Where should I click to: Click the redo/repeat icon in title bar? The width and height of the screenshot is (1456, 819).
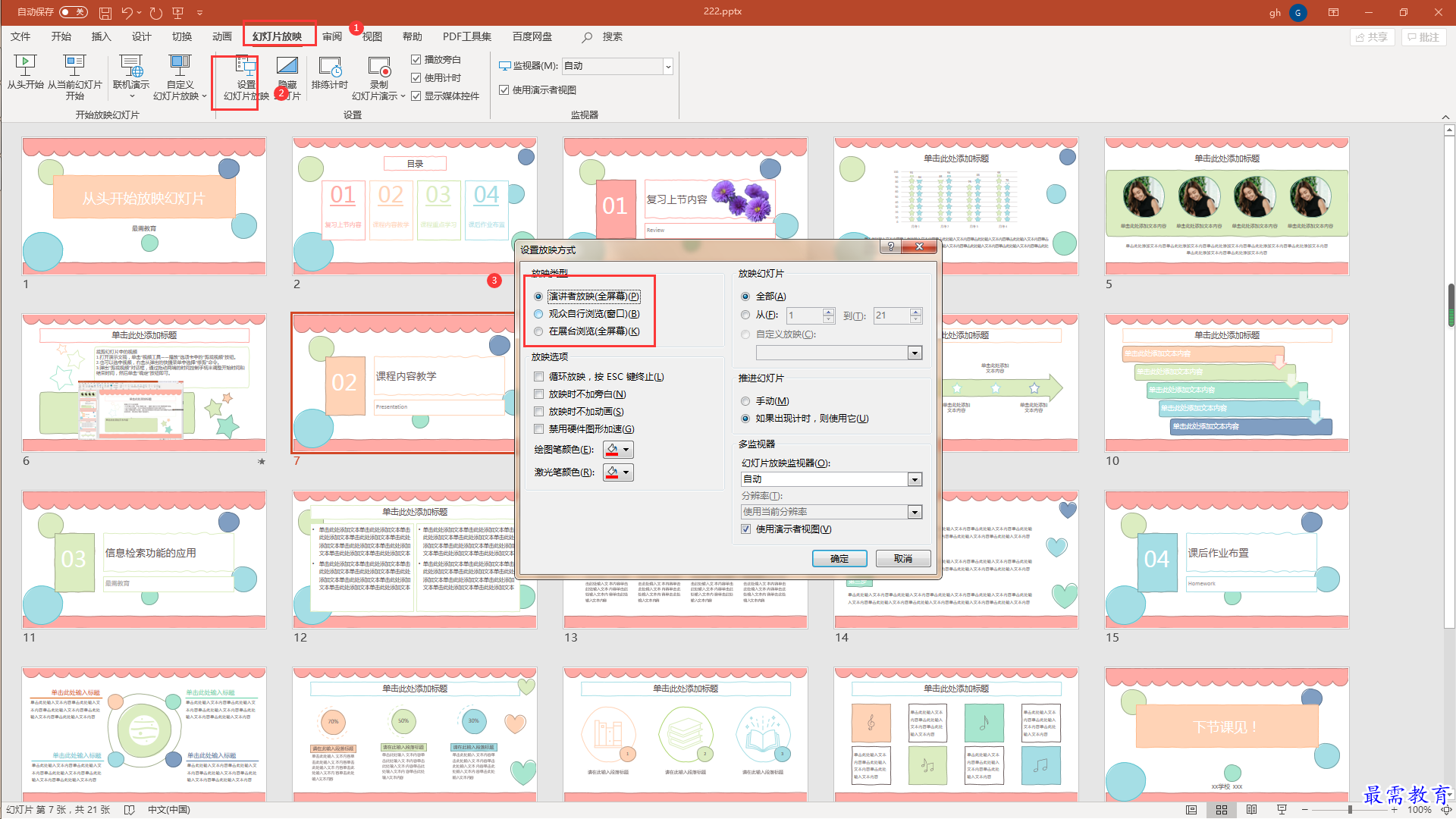[x=156, y=13]
